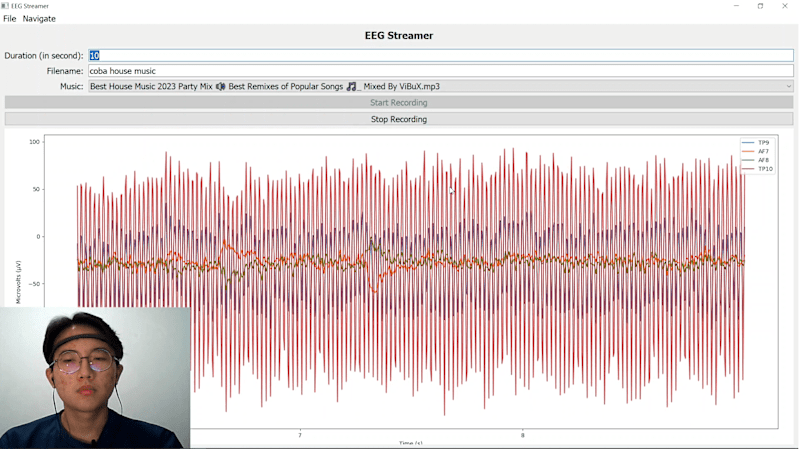Select the Music combo box showing House Music mp3
The height and width of the screenshot is (449, 800).
tap(441, 86)
